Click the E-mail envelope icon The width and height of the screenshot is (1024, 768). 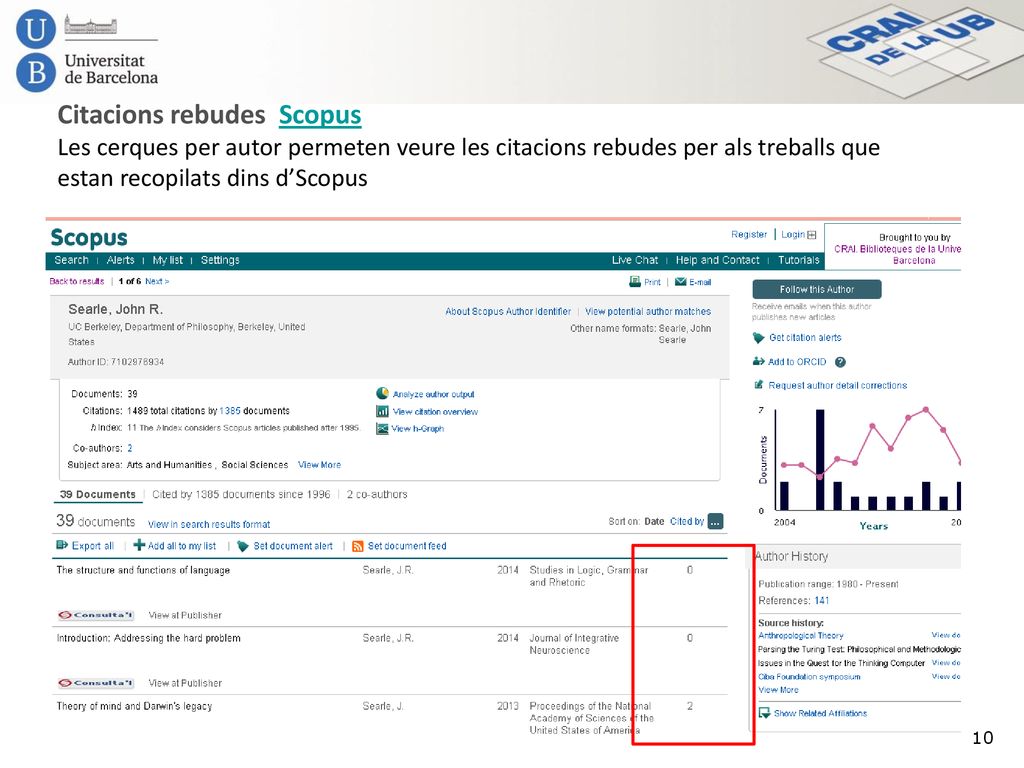point(680,281)
